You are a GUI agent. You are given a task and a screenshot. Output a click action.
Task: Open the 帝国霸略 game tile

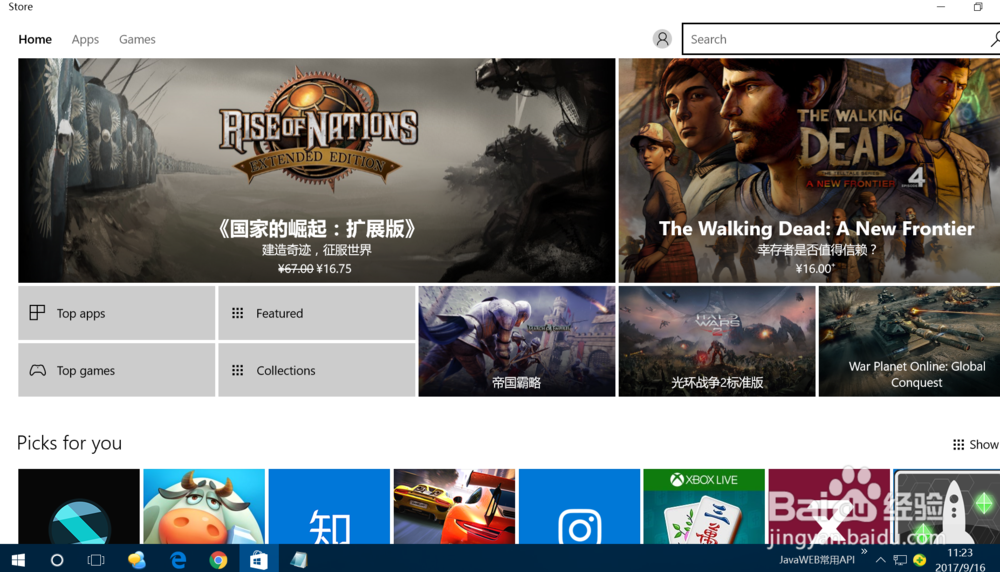click(x=517, y=341)
